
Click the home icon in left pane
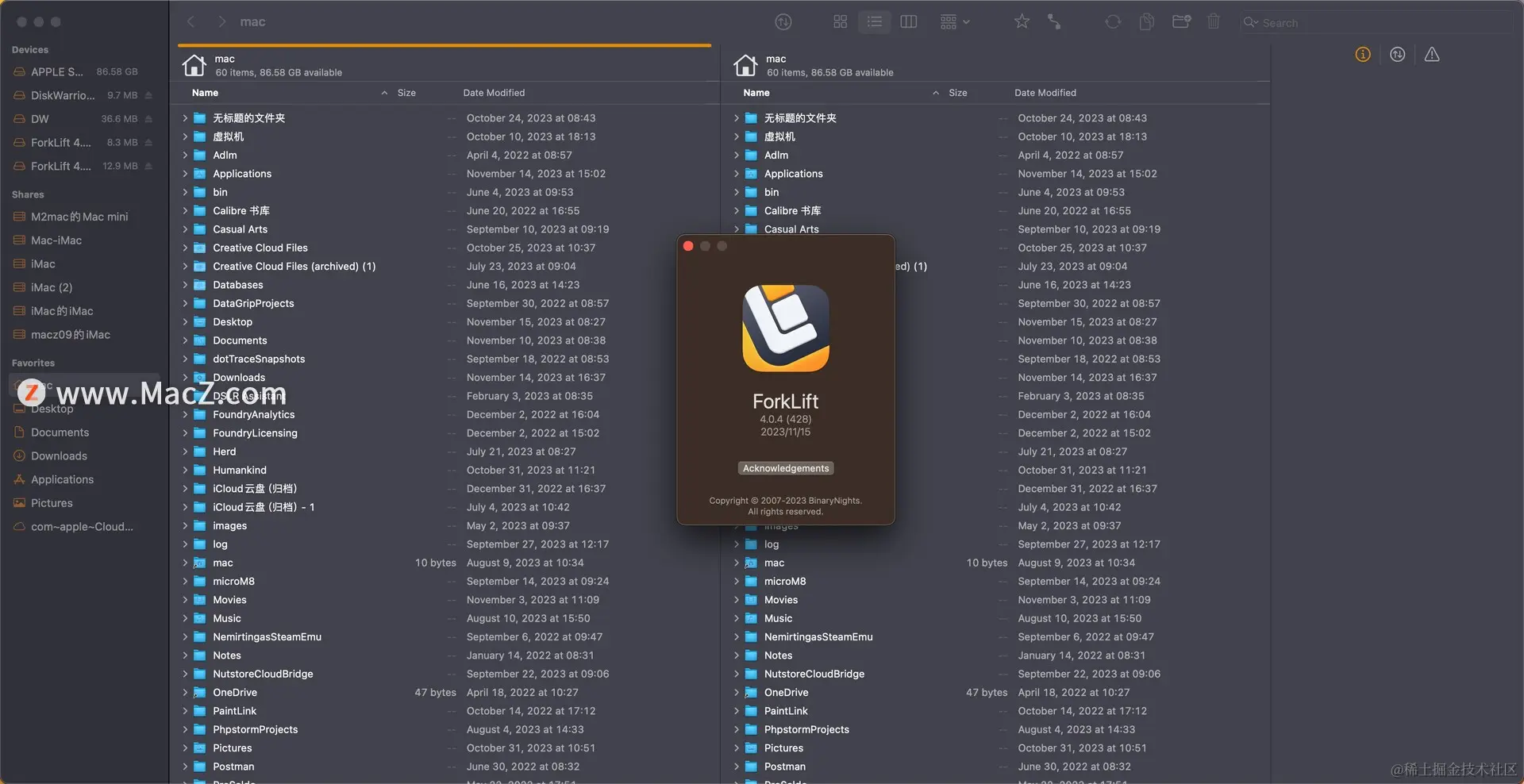[194, 65]
